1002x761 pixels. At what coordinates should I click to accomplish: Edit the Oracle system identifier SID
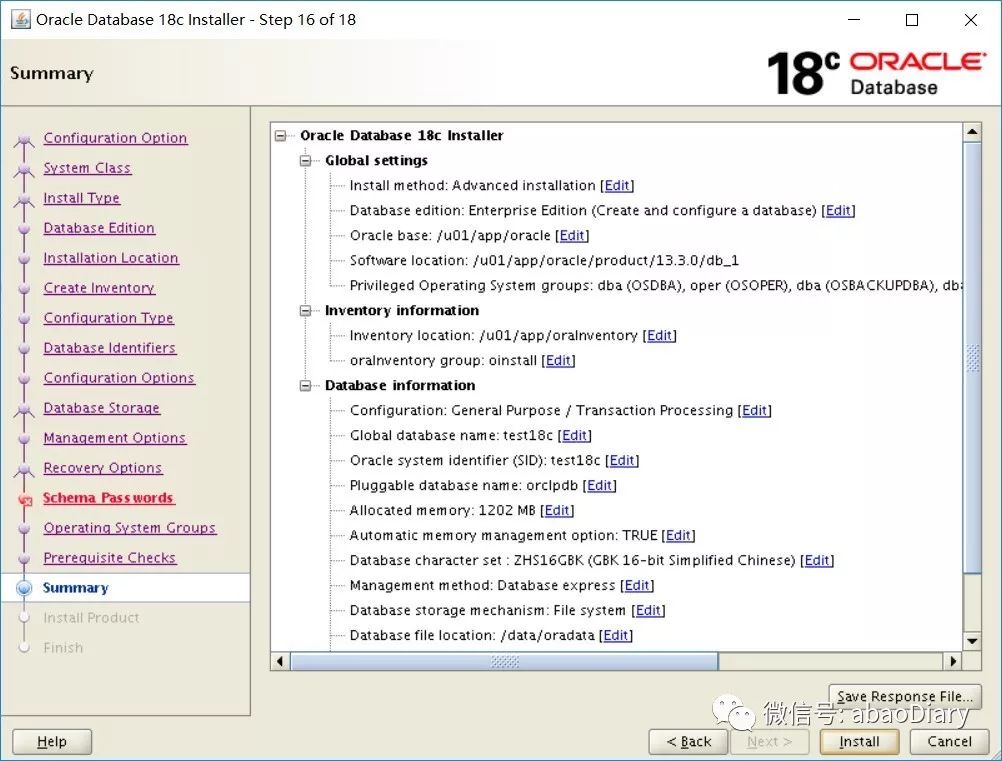622,460
